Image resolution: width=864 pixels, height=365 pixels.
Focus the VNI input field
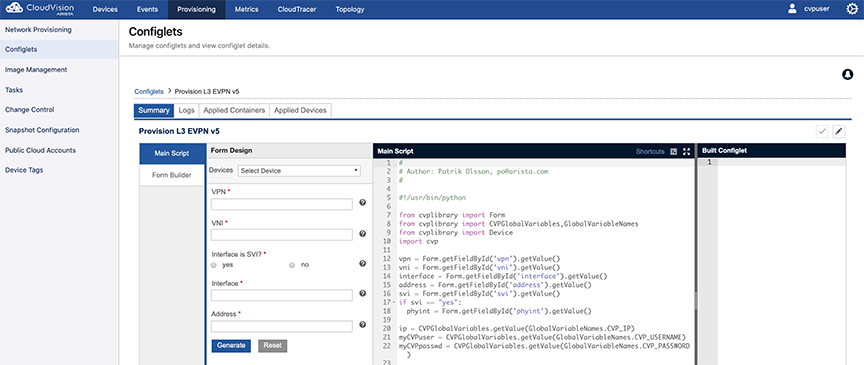pyautogui.click(x=282, y=235)
